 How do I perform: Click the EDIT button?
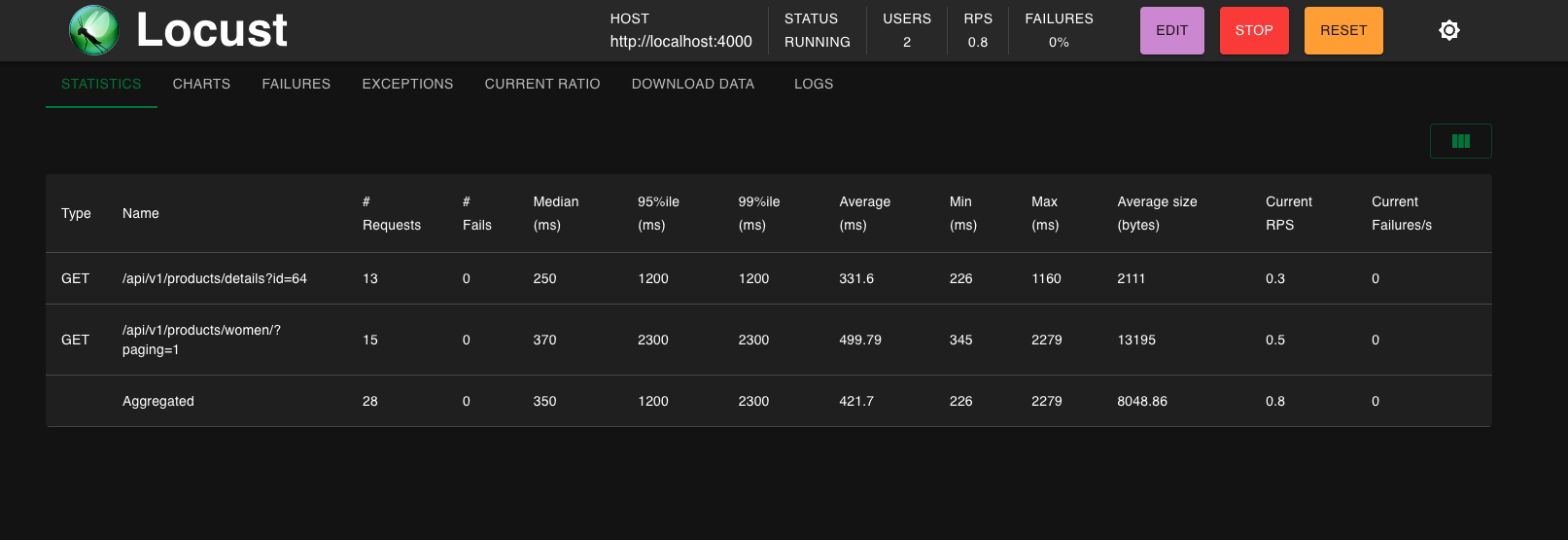(x=1171, y=30)
